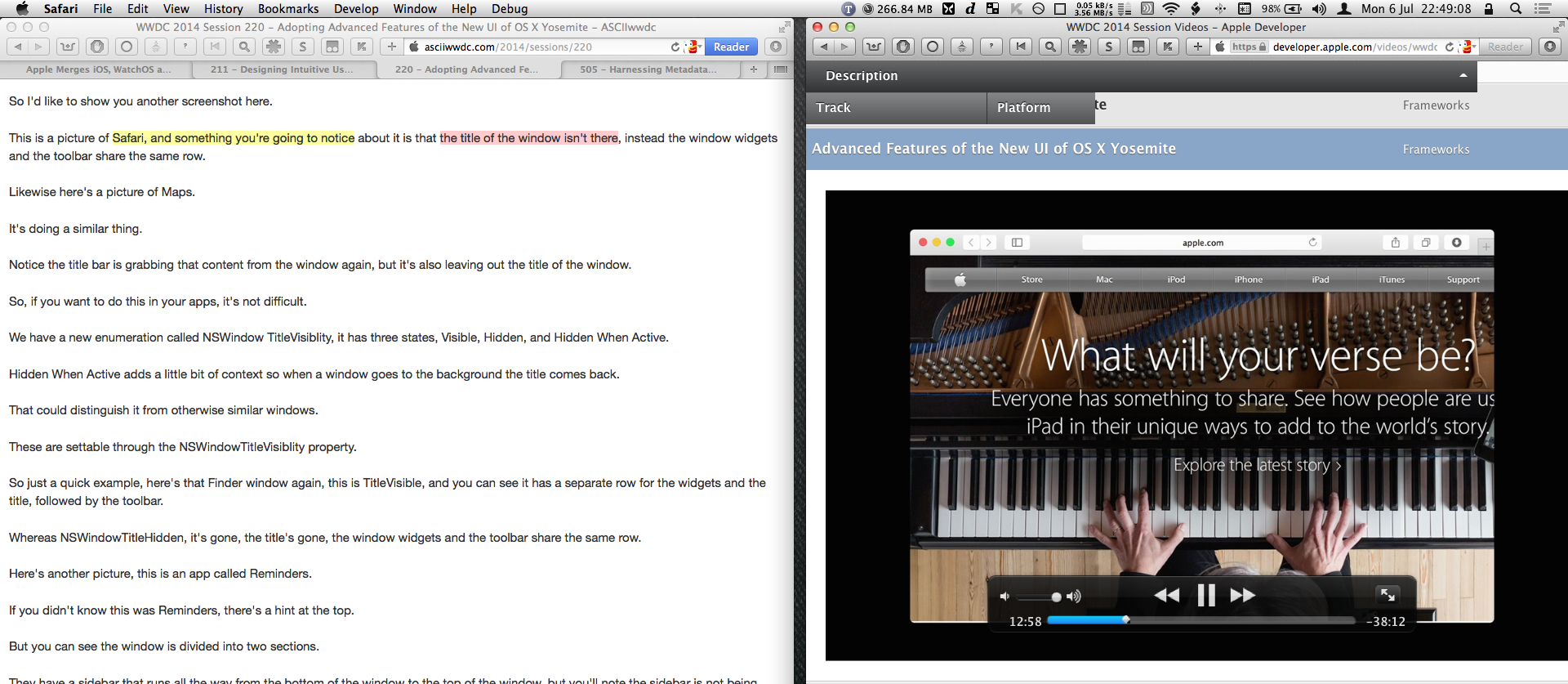Seek using the video progress bar
The height and width of the screenshot is (684, 1568).
click(x=1201, y=620)
